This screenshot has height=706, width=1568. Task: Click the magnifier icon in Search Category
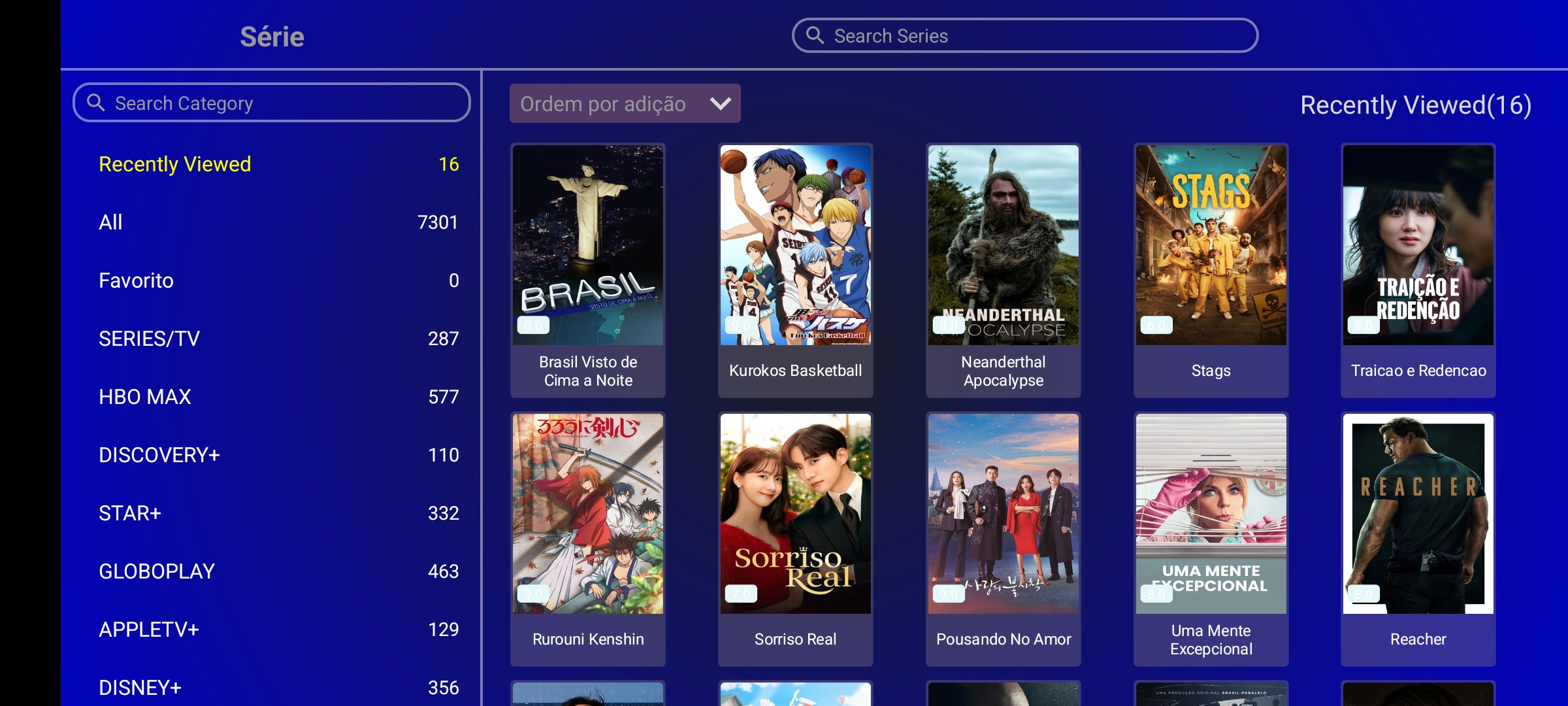coord(96,103)
